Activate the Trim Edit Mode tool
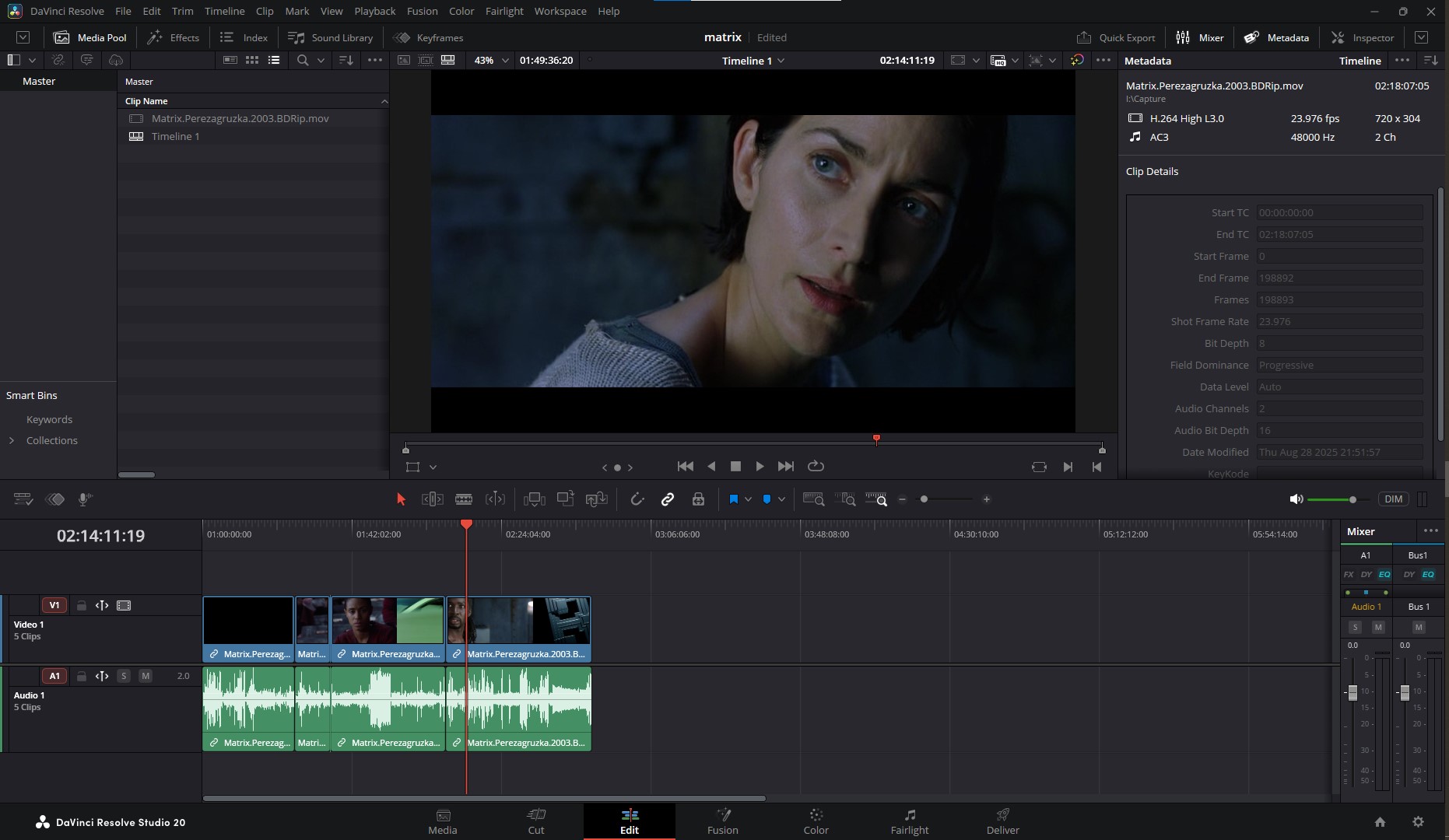1449x840 pixels. coord(432,499)
